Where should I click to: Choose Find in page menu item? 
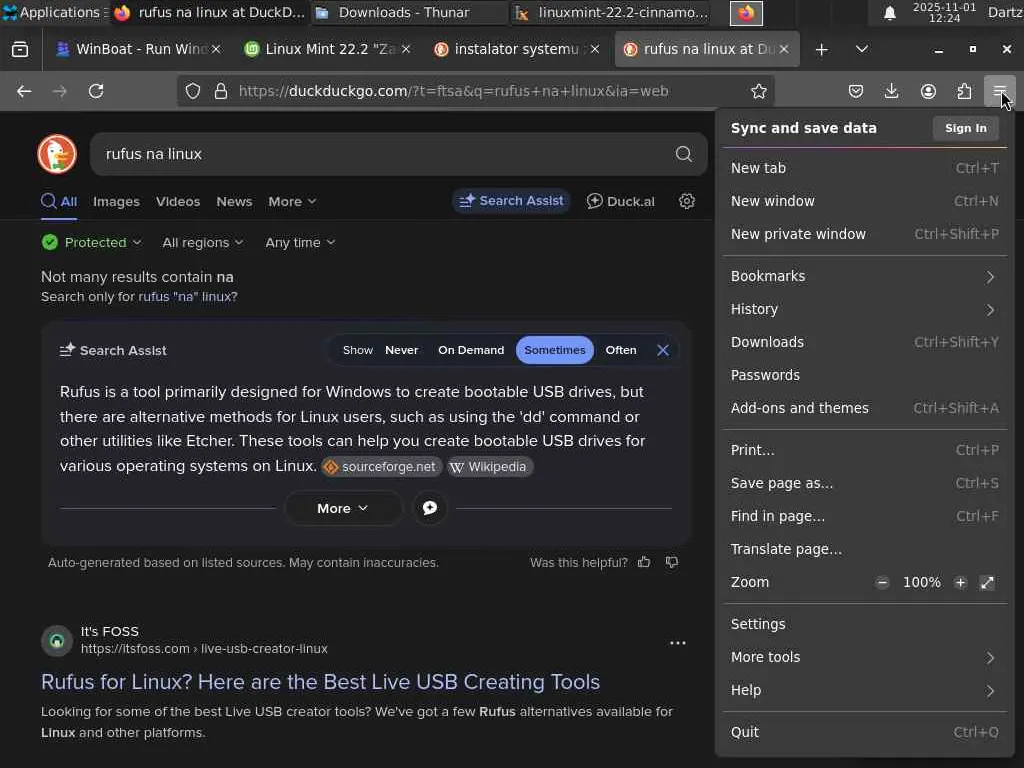point(864,516)
